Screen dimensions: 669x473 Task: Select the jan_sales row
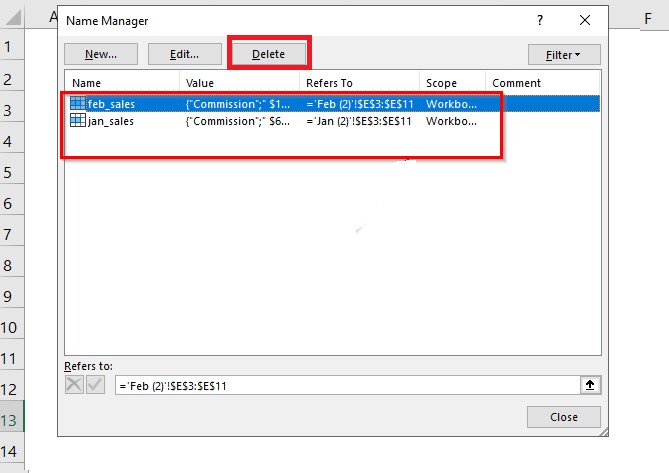(x=332, y=121)
